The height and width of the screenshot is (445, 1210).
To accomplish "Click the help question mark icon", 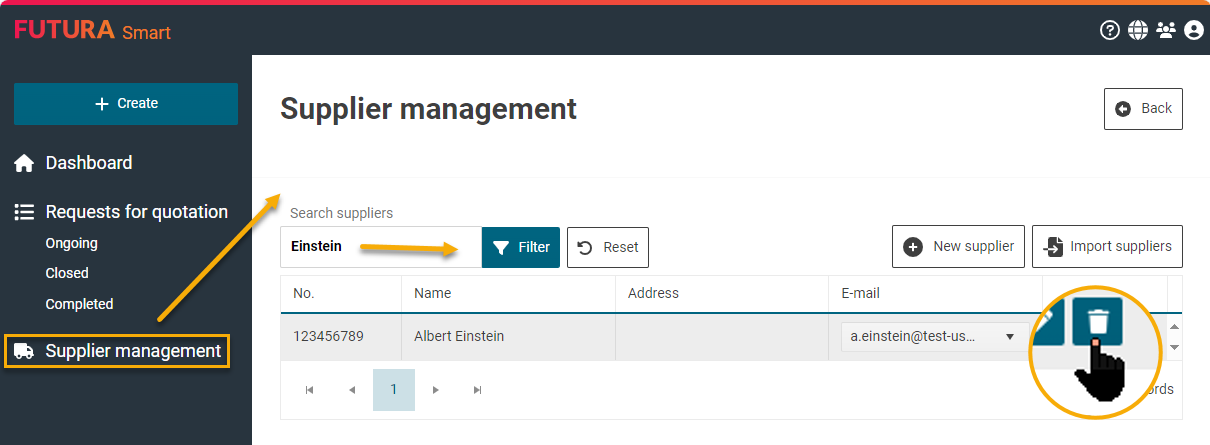I will pos(1109,31).
